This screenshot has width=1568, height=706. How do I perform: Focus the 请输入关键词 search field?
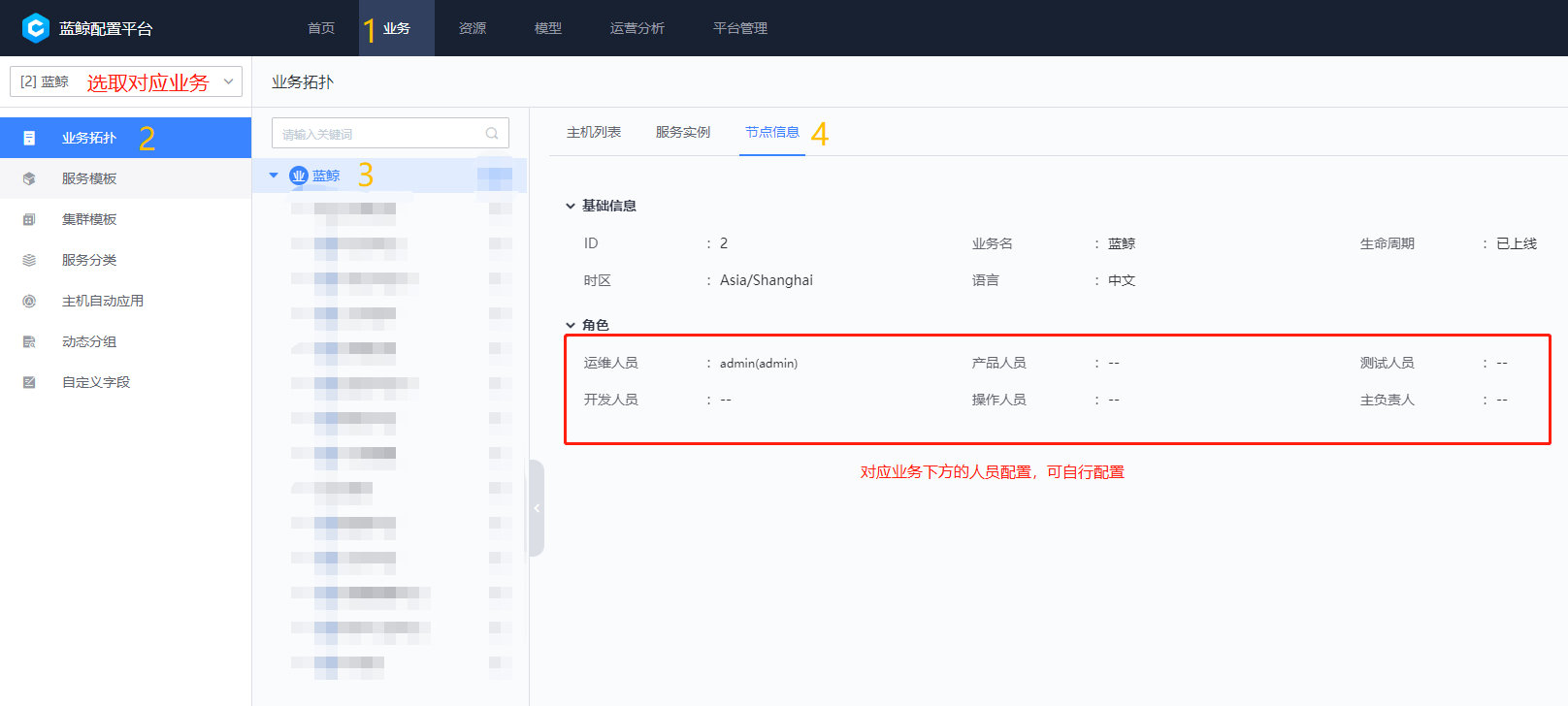[x=390, y=134]
